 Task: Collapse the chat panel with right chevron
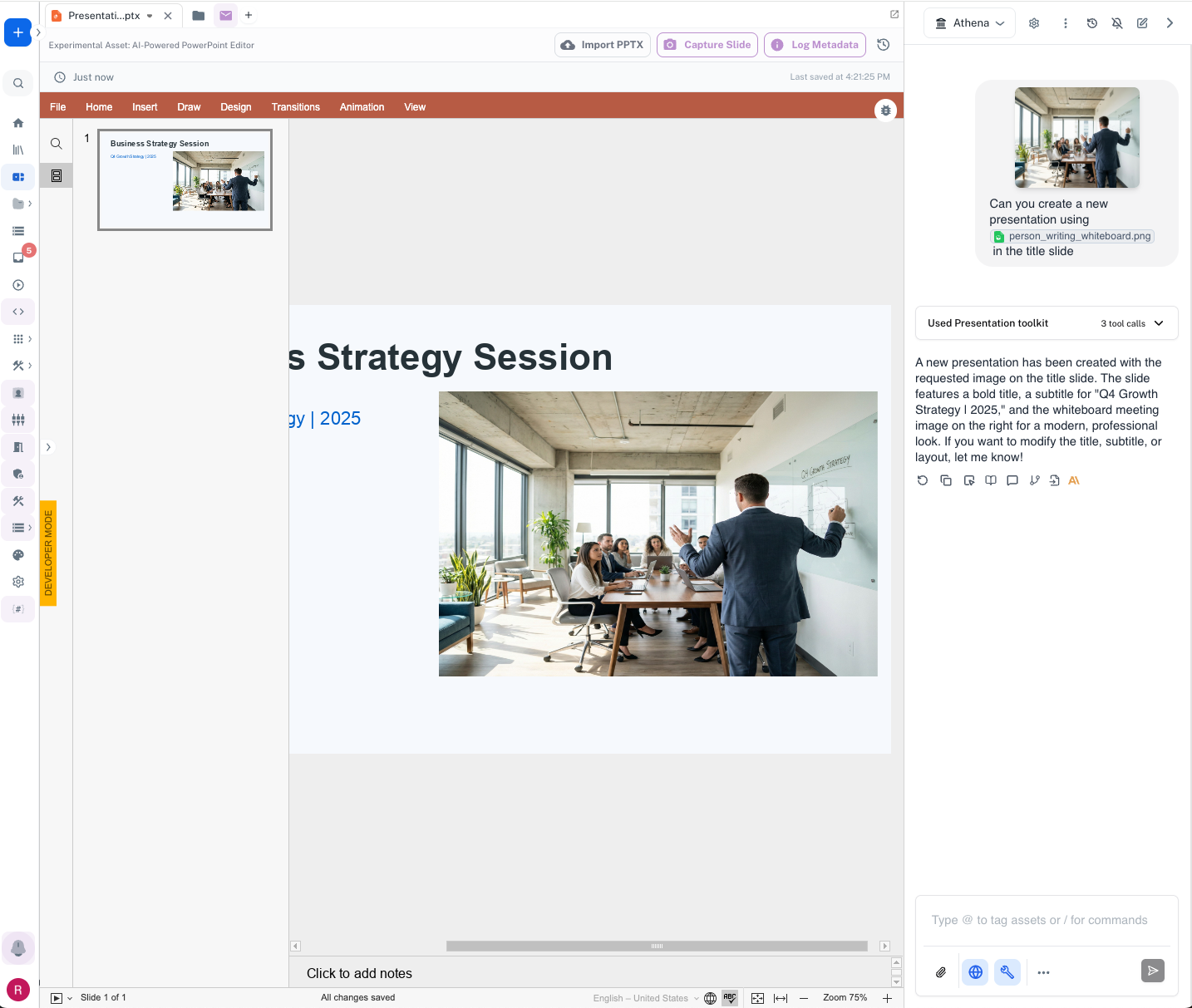(1170, 23)
